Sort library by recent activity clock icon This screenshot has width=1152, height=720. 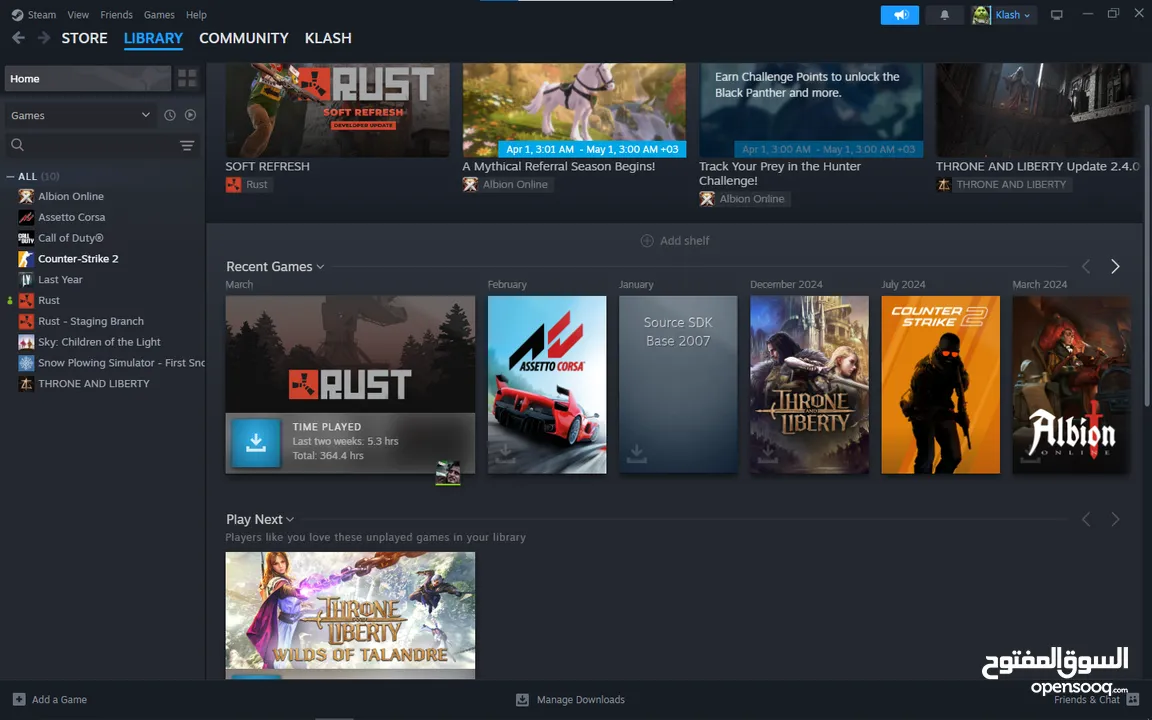point(170,115)
